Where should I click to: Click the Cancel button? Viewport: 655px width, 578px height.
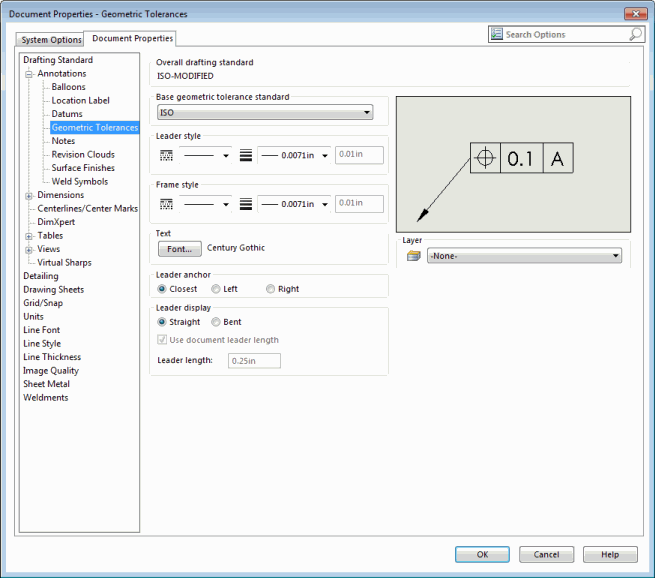pyautogui.click(x=546, y=554)
